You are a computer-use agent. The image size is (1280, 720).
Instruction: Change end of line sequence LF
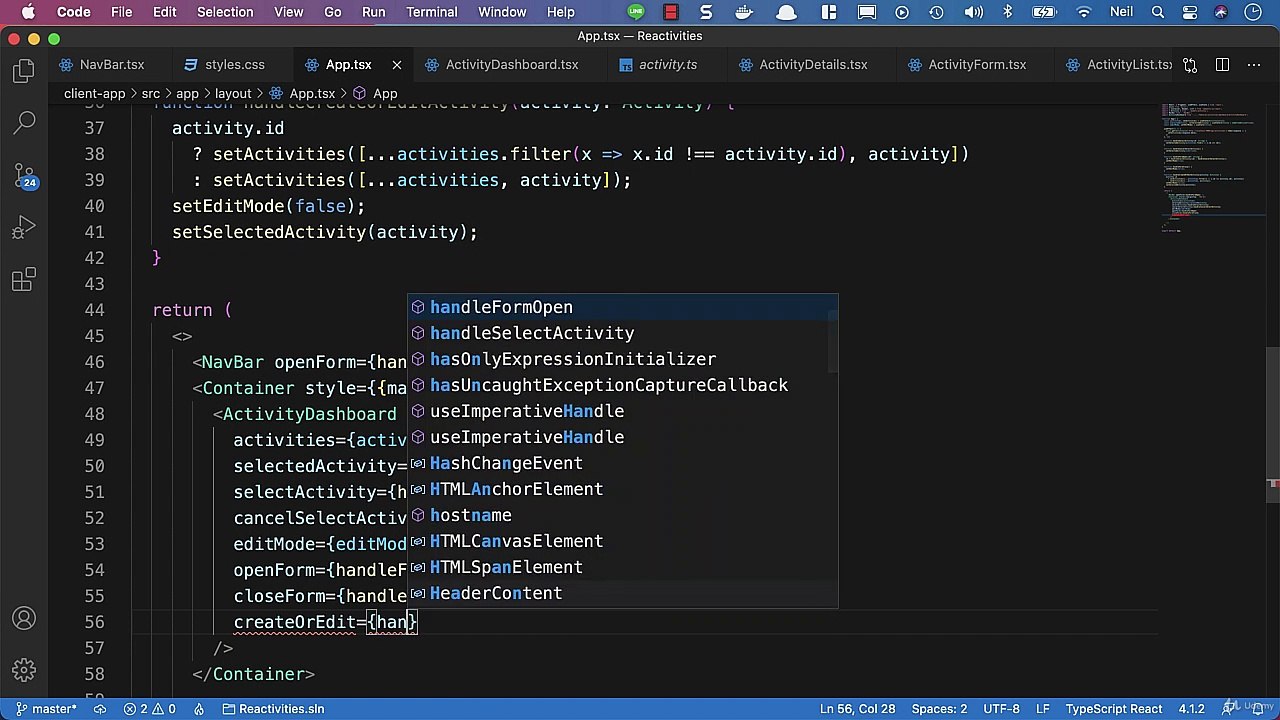pos(1042,709)
